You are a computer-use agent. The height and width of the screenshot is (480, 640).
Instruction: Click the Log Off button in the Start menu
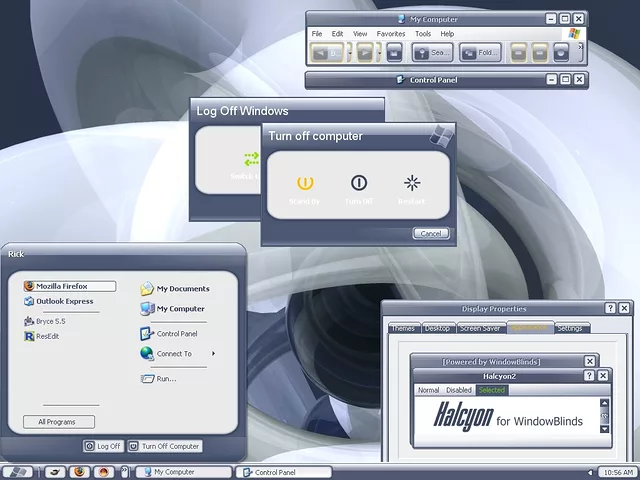103,446
